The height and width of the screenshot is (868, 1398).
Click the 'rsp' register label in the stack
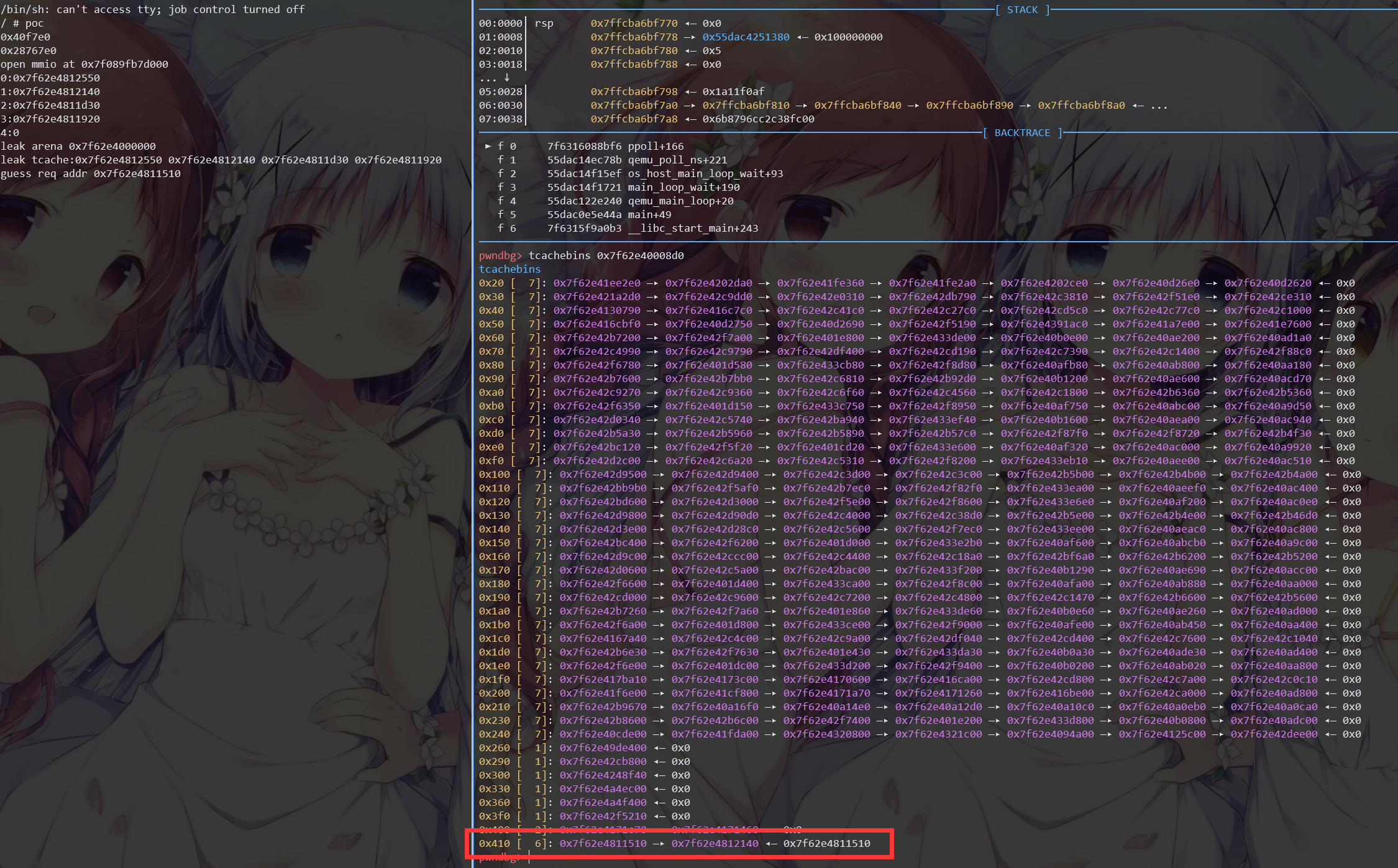(544, 23)
